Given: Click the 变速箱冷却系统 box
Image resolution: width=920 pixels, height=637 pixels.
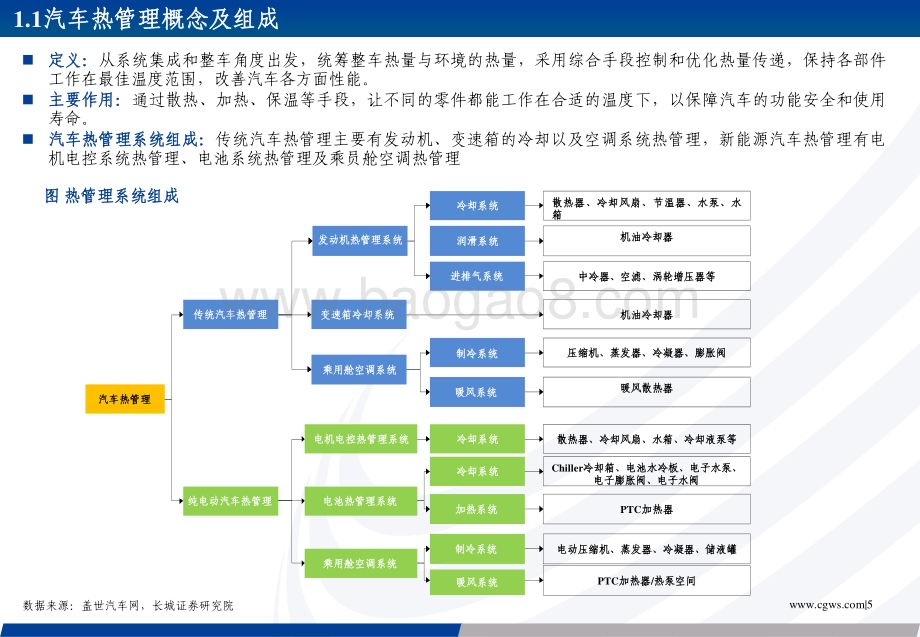Looking at the screenshot, I should pos(358,314).
